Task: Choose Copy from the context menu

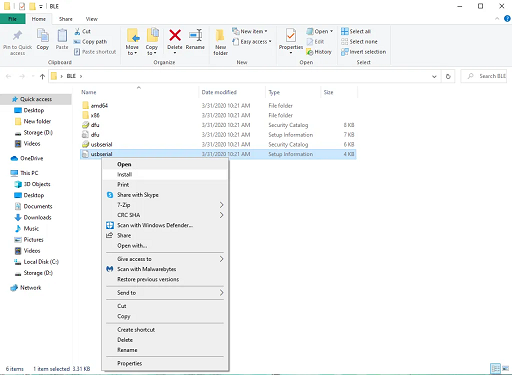Action: tap(165, 316)
